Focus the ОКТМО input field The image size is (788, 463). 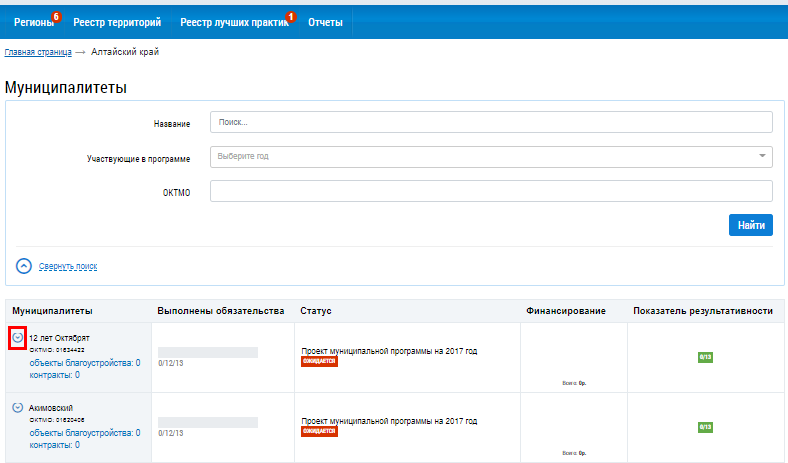pyautogui.click(x=491, y=191)
